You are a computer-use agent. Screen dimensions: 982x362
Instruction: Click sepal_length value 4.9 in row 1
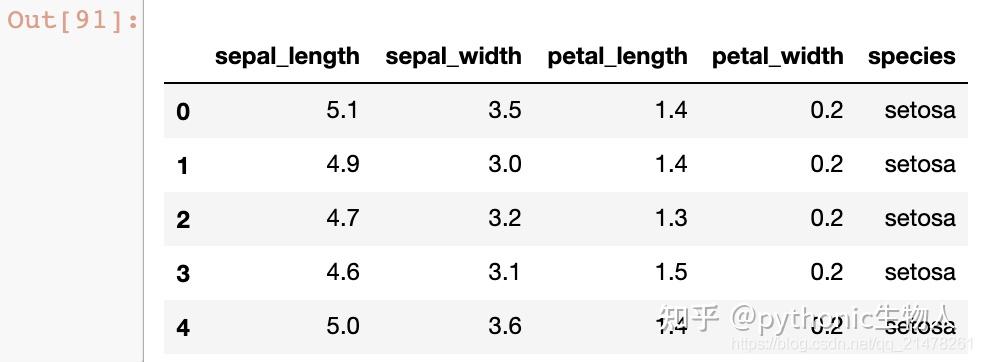342,164
